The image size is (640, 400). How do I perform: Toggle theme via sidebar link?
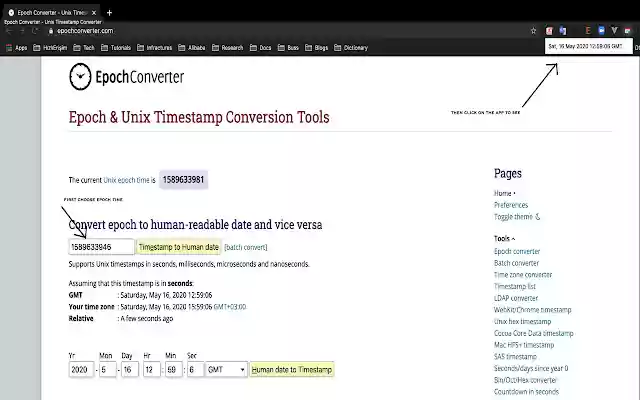pyautogui.click(x=517, y=217)
